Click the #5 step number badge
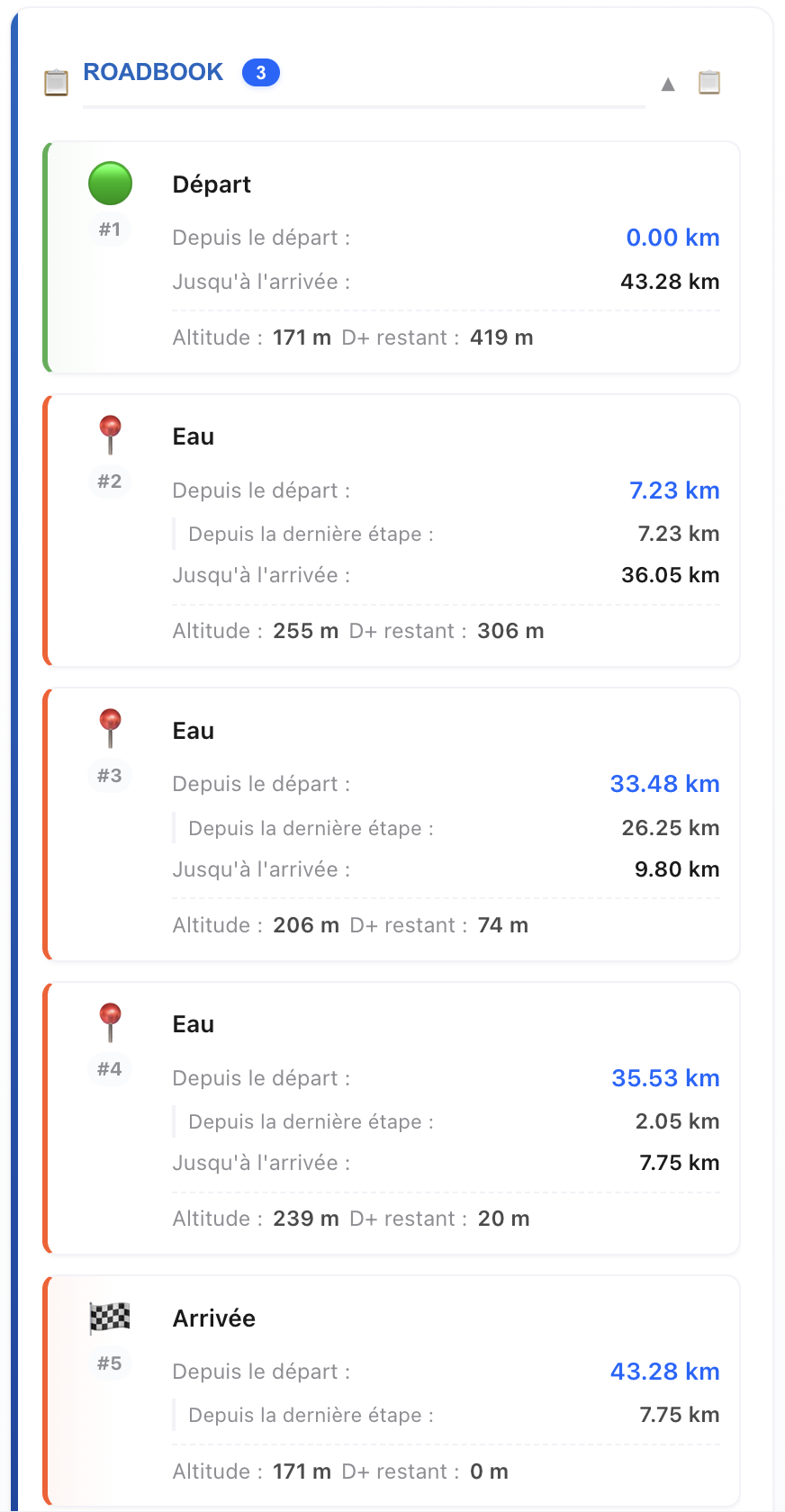Image resolution: width=785 pixels, height=1512 pixels. coord(110,1363)
